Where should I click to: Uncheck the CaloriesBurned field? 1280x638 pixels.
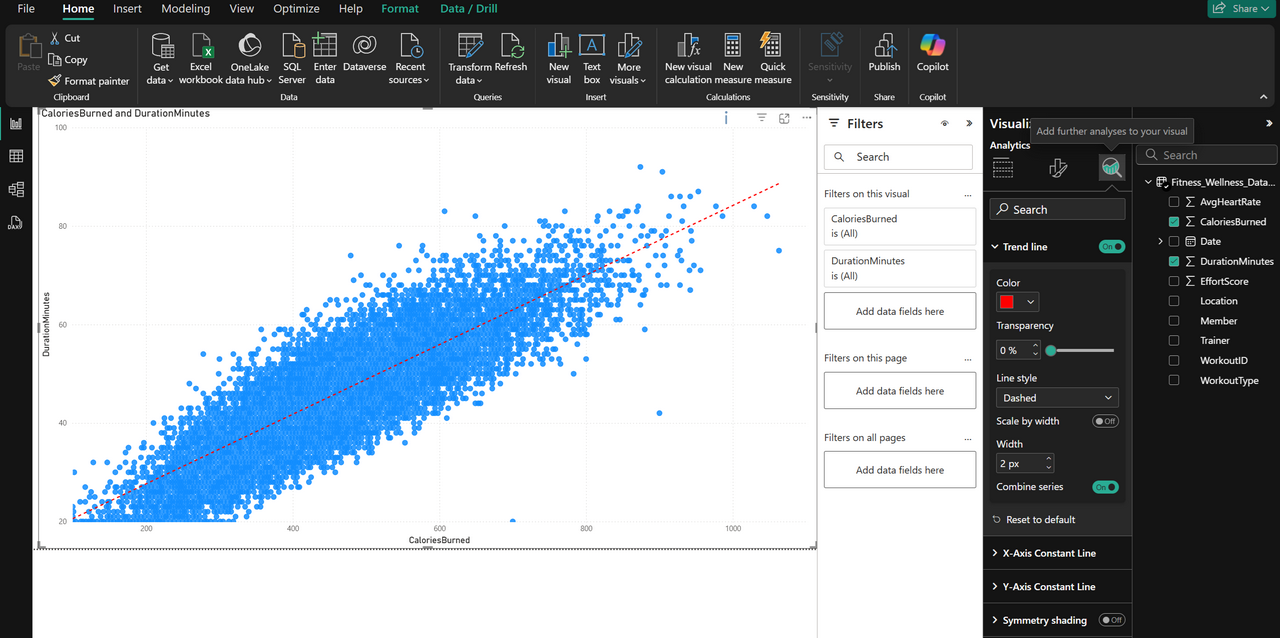pyautogui.click(x=1174, y=222)
